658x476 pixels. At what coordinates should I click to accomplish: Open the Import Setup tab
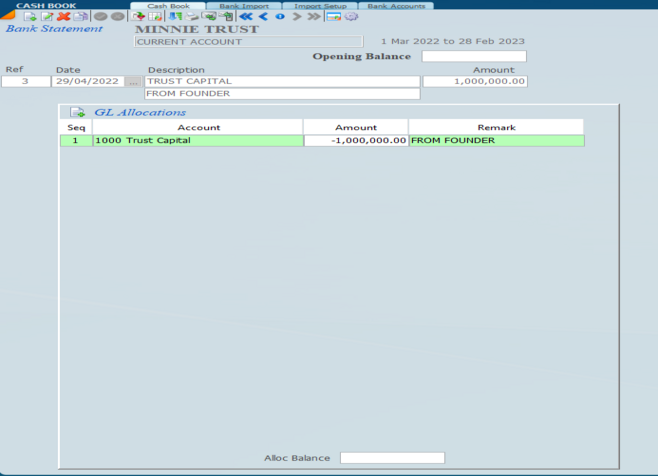point(320,6)
